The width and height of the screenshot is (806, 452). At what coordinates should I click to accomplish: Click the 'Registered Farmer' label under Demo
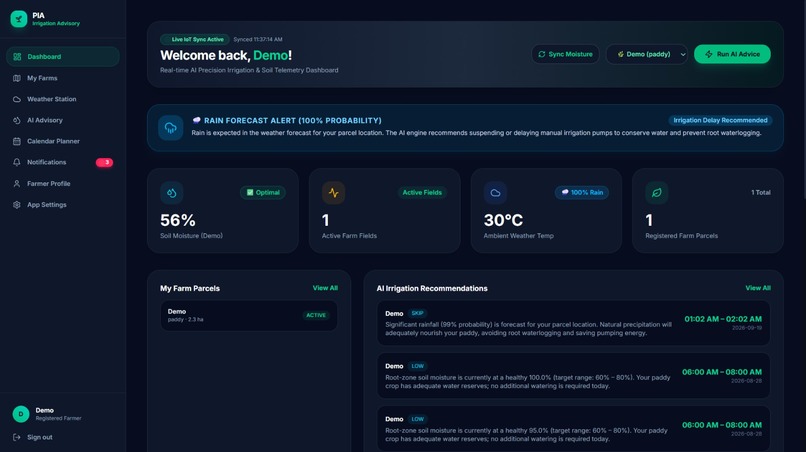(58, 419)
